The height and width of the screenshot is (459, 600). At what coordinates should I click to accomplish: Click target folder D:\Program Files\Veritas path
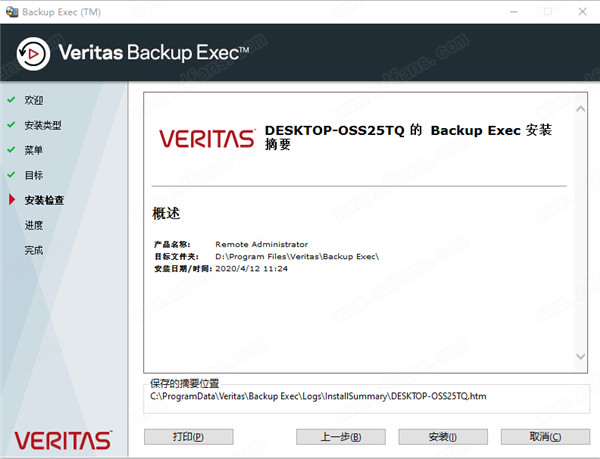coord(297,256)
